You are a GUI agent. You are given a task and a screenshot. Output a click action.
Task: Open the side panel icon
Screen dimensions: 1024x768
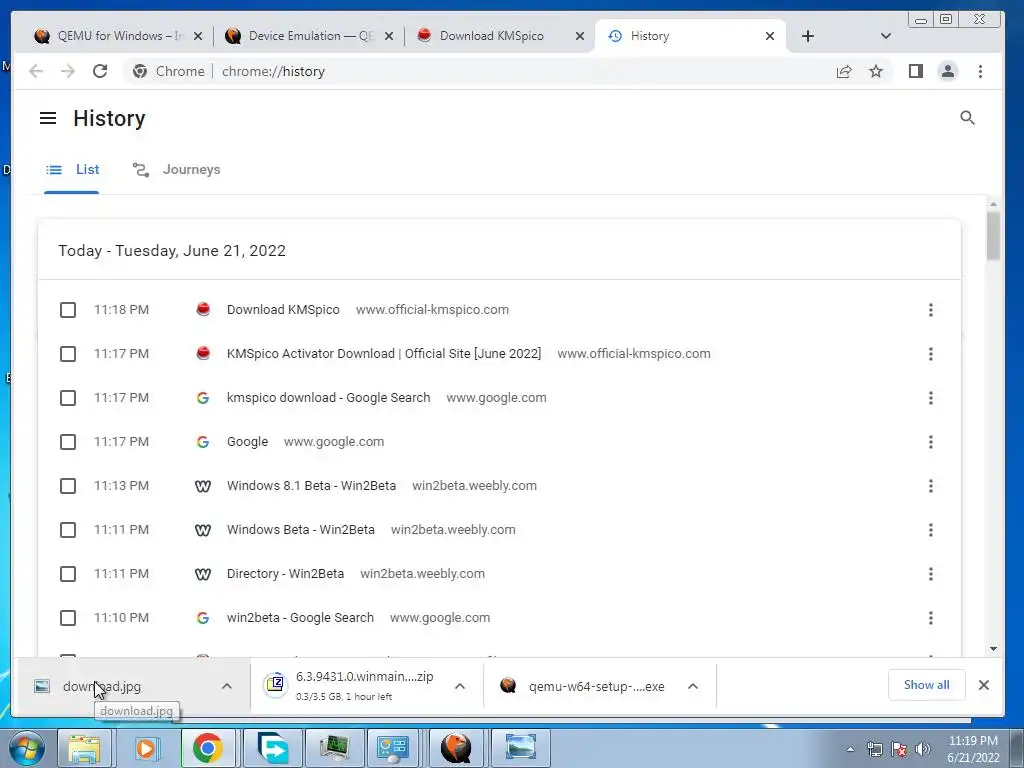[x=916, y=71]
